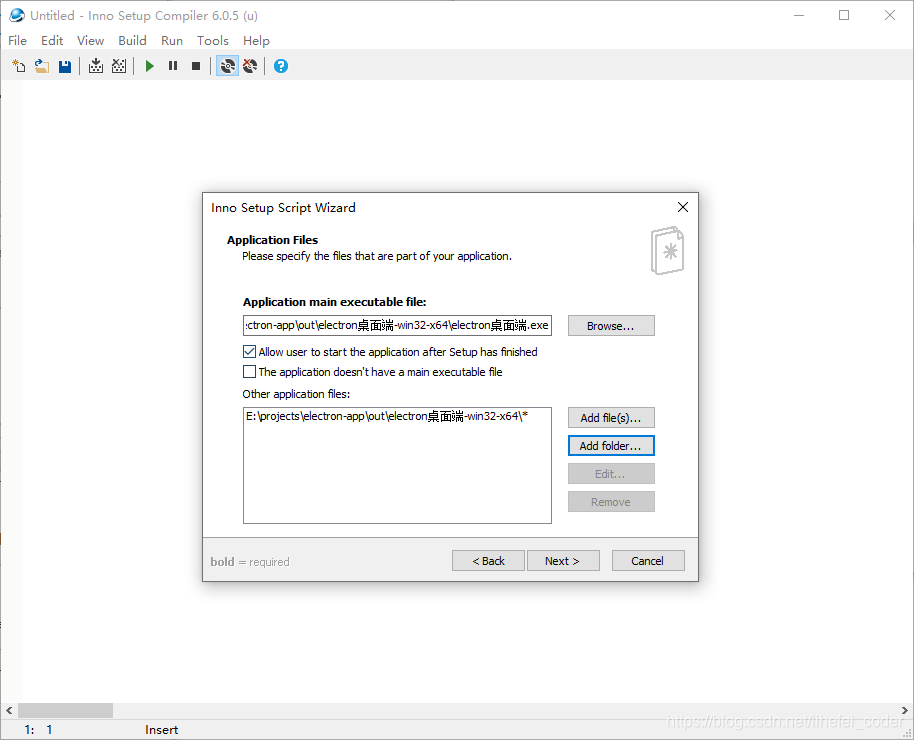The height and width of the screenshot is (740, 914).
Task: Open the File menu
Action: tap(17, 40)
